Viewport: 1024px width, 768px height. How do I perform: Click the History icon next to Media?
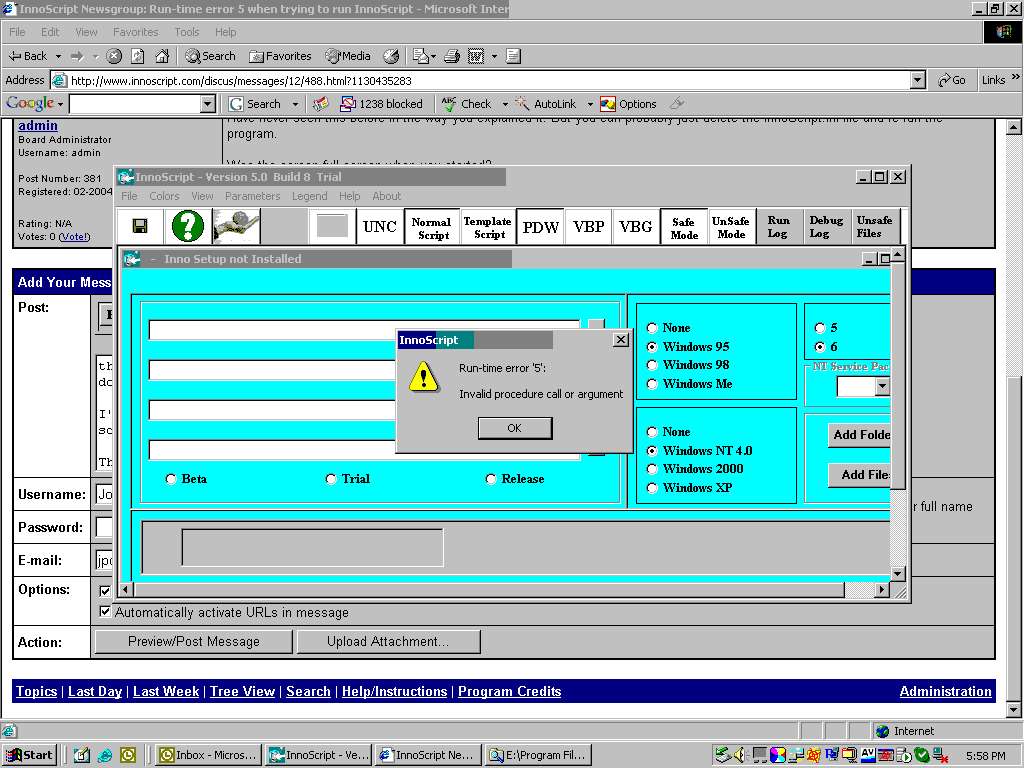click(391, 56)
